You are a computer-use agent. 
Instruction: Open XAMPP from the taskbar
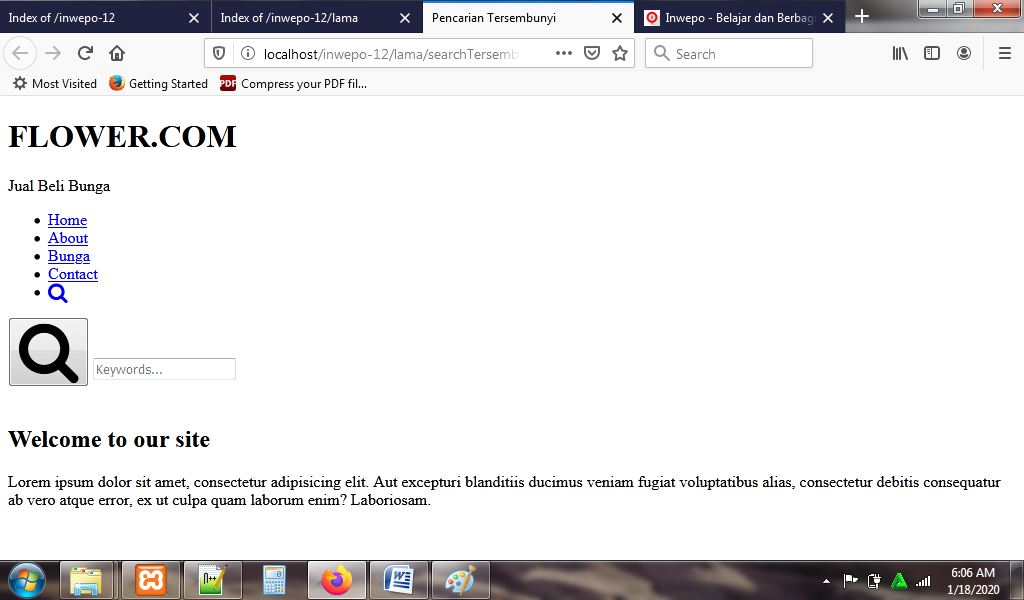click(151, 580)
